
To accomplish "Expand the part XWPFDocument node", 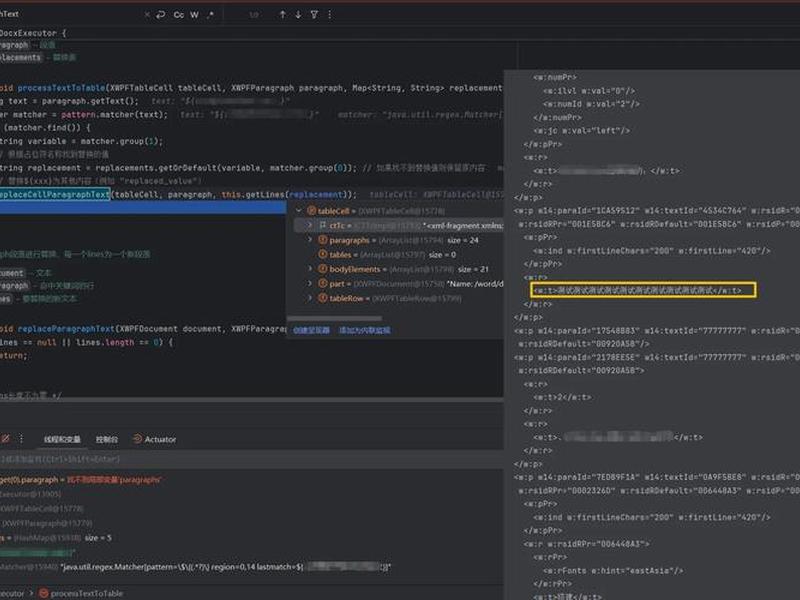I will click(x=309, y=284).
